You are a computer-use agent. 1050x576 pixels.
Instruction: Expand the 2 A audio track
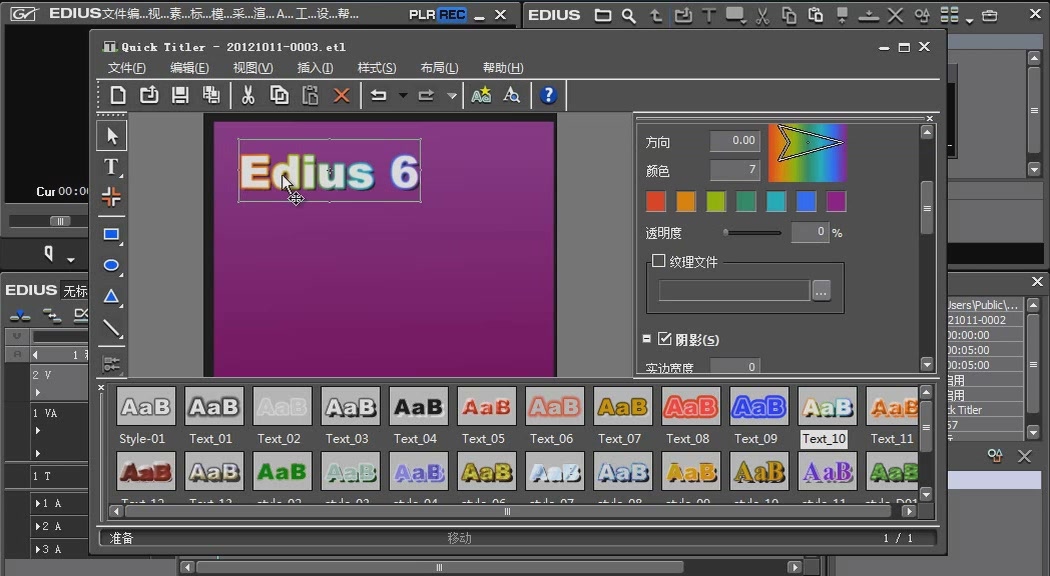[38, 526]
